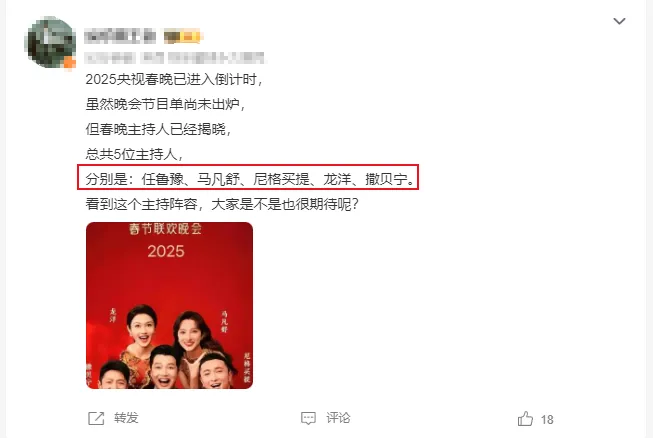Click the 转发 label
The width and height of the screenshot is (653, 438).
tap(126, 418)
